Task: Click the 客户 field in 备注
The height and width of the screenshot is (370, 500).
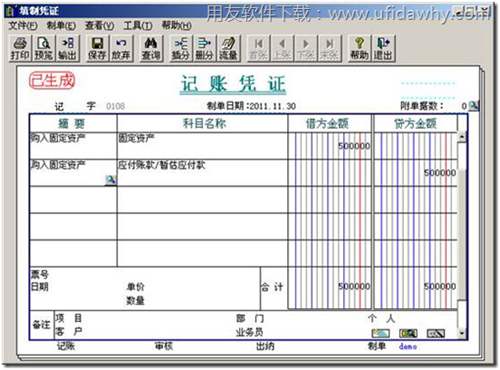Action: 69,331
